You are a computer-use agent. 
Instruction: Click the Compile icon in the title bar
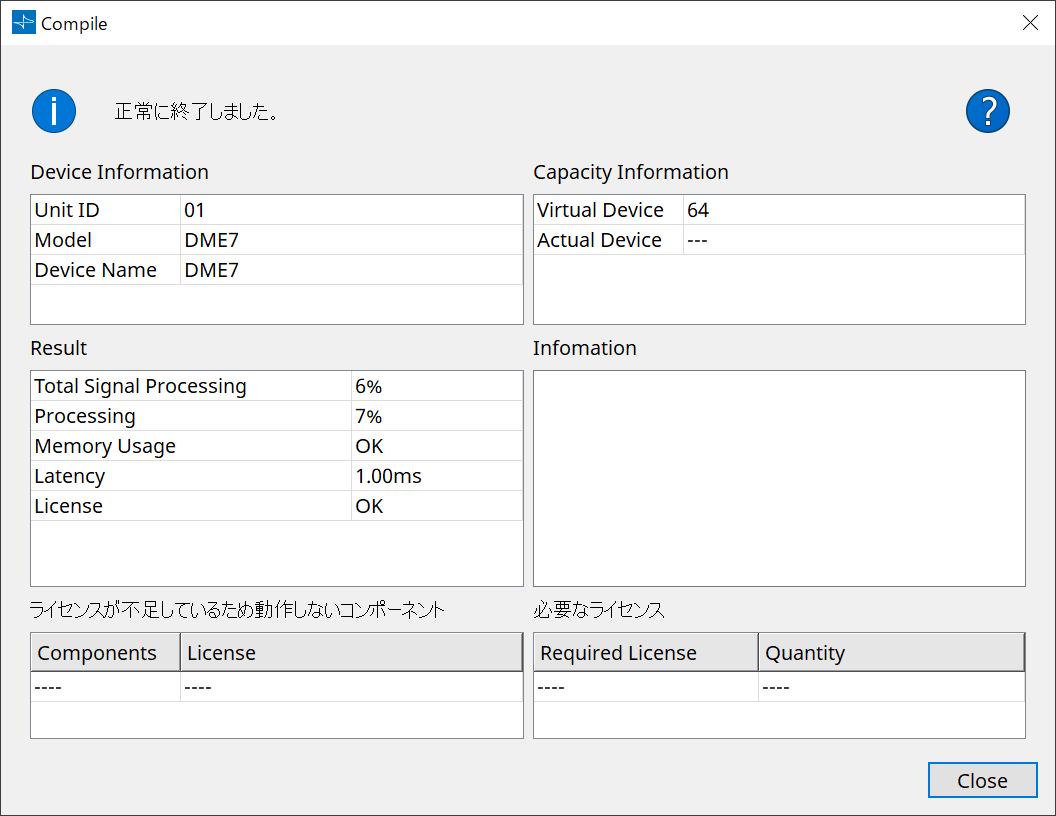pos(23,22)
